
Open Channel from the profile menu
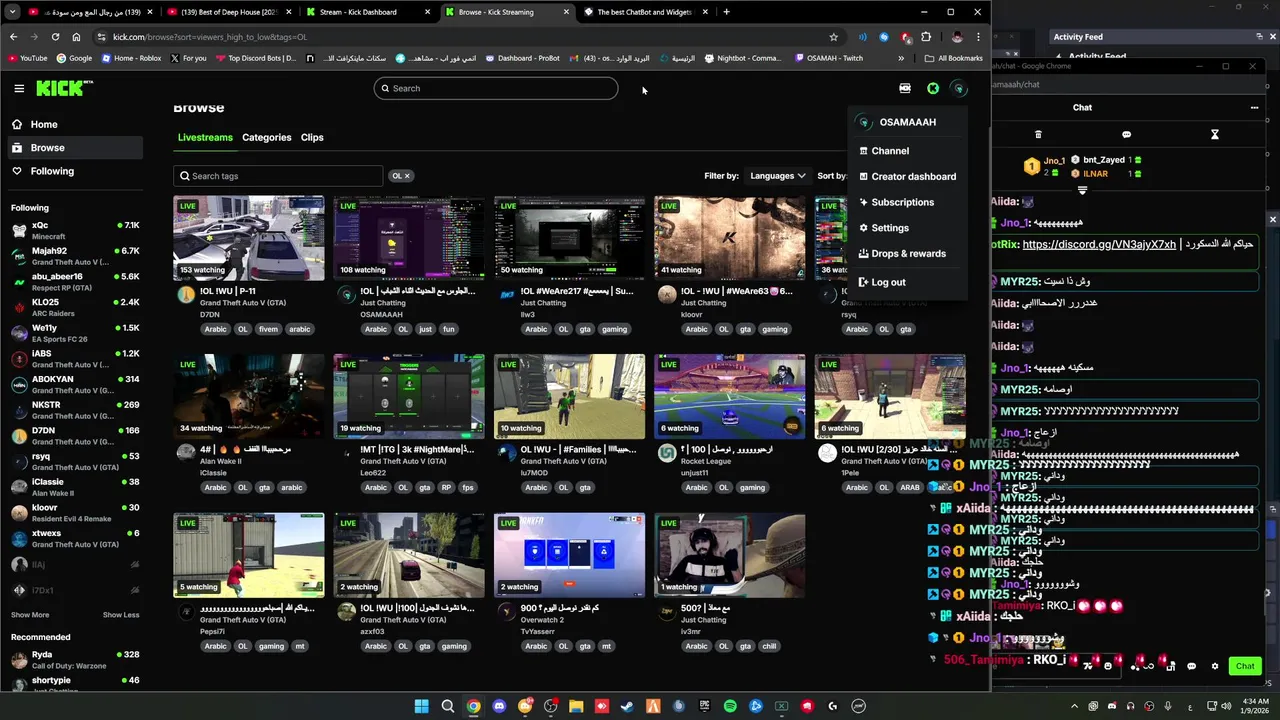click(890, 151)
